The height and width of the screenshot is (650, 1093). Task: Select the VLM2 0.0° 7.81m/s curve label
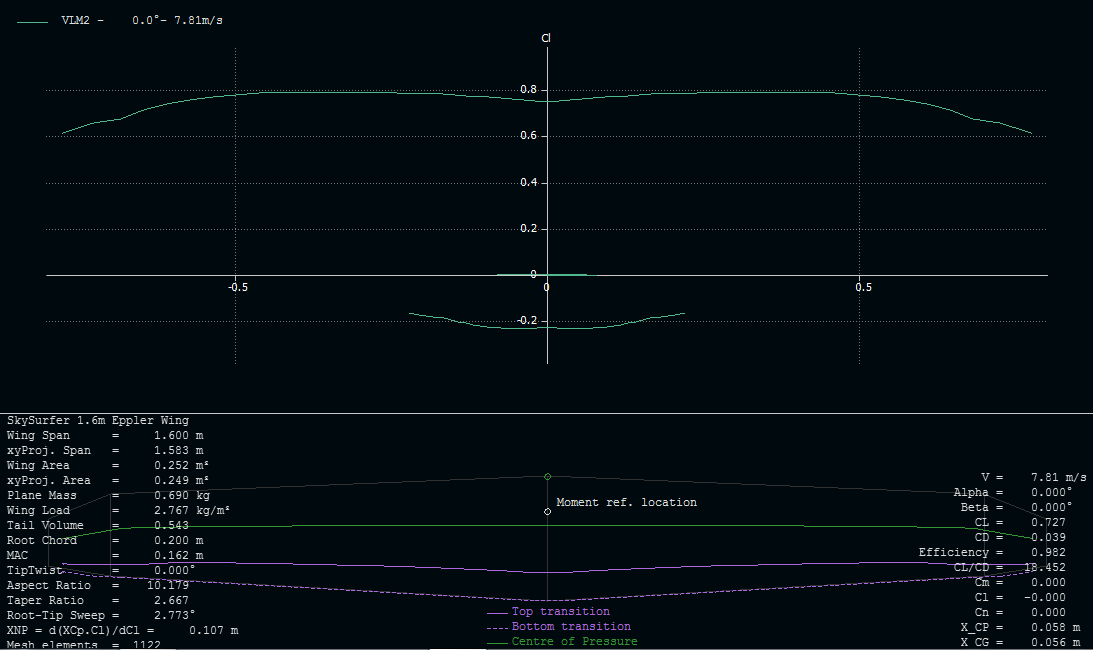tap(142, 21)
